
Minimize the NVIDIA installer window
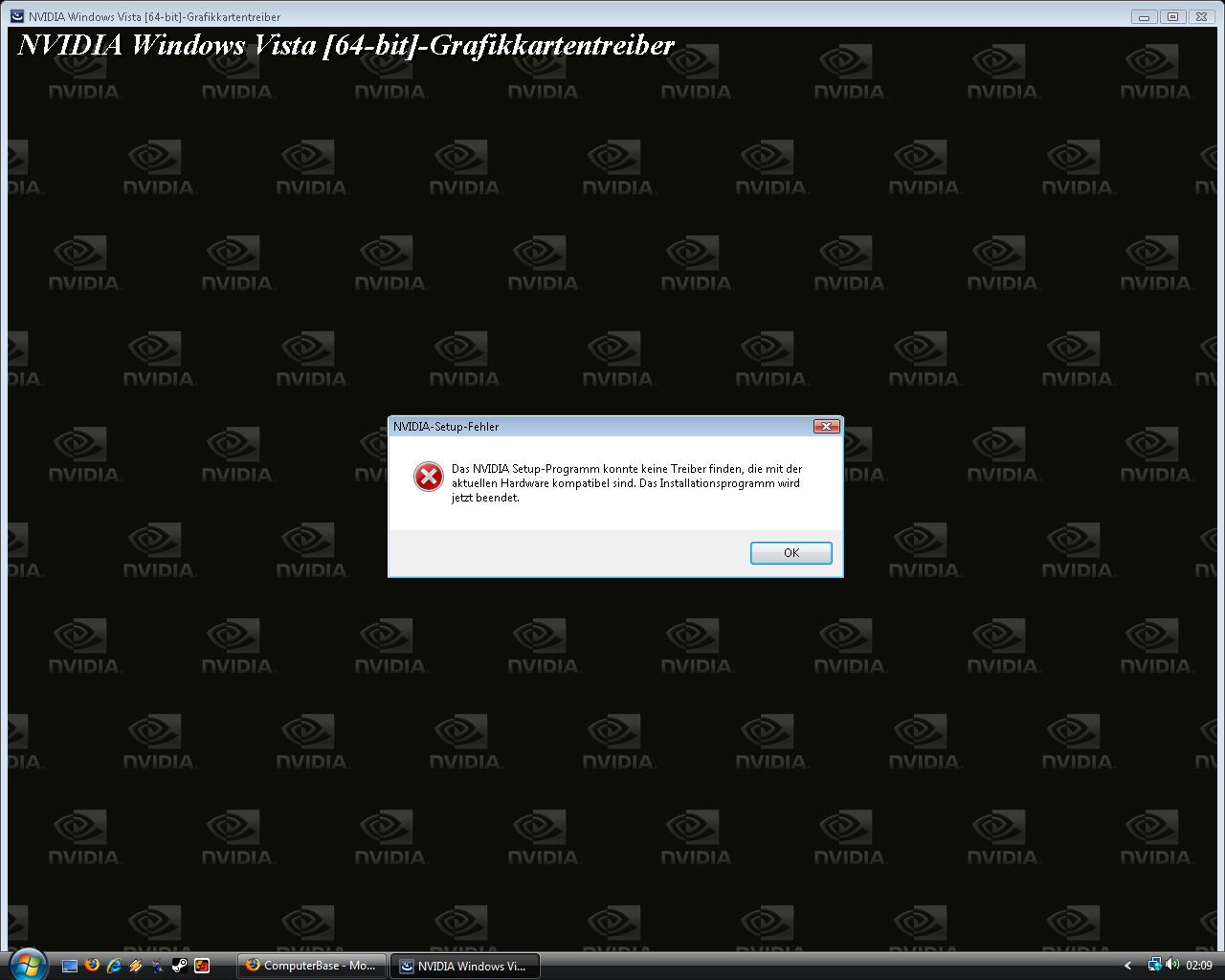pyautogui.click(x=1144, y=16)
